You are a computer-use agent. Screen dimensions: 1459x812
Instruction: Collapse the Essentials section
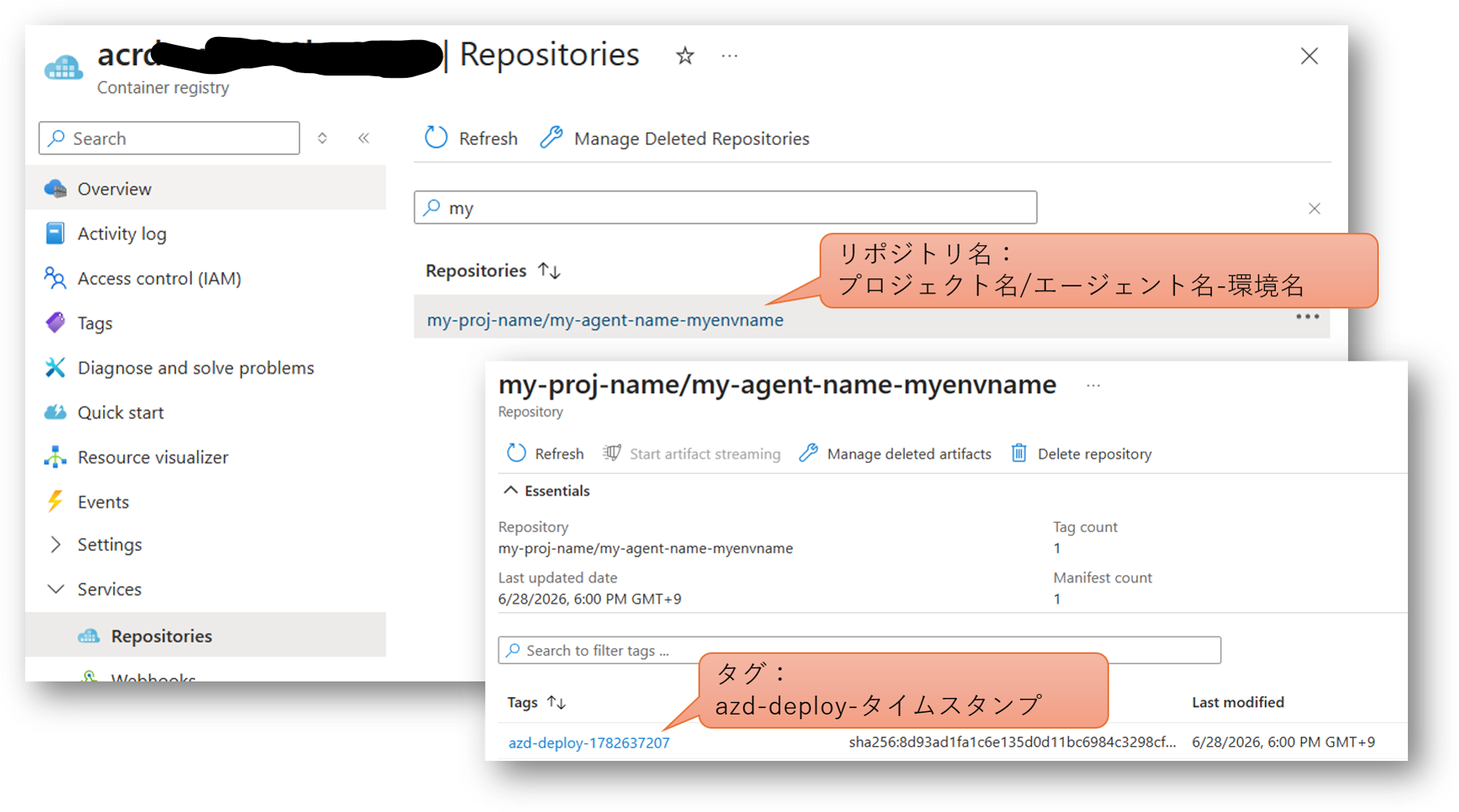click(x=511, y=491)
